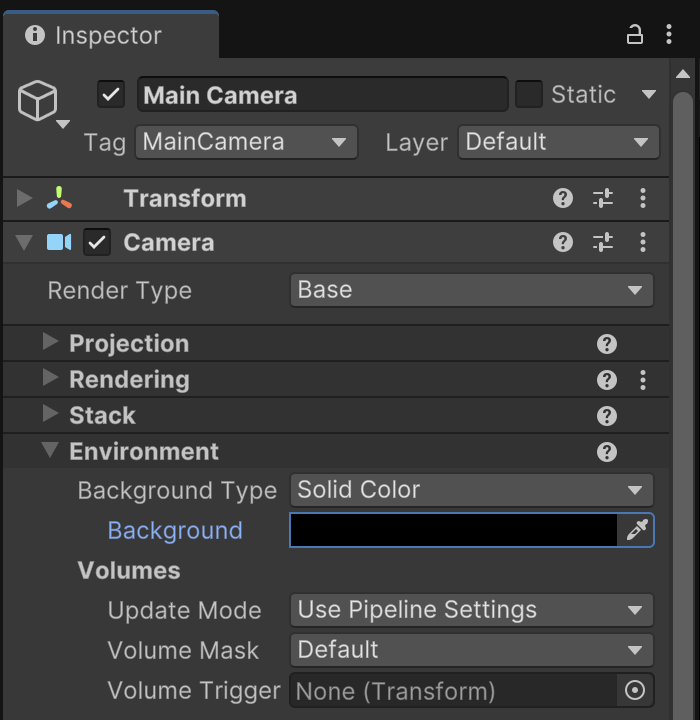This screenshot has height=720, width=700.
Task: Click the black Background color swatch
Action: click(x=453, y=530)
